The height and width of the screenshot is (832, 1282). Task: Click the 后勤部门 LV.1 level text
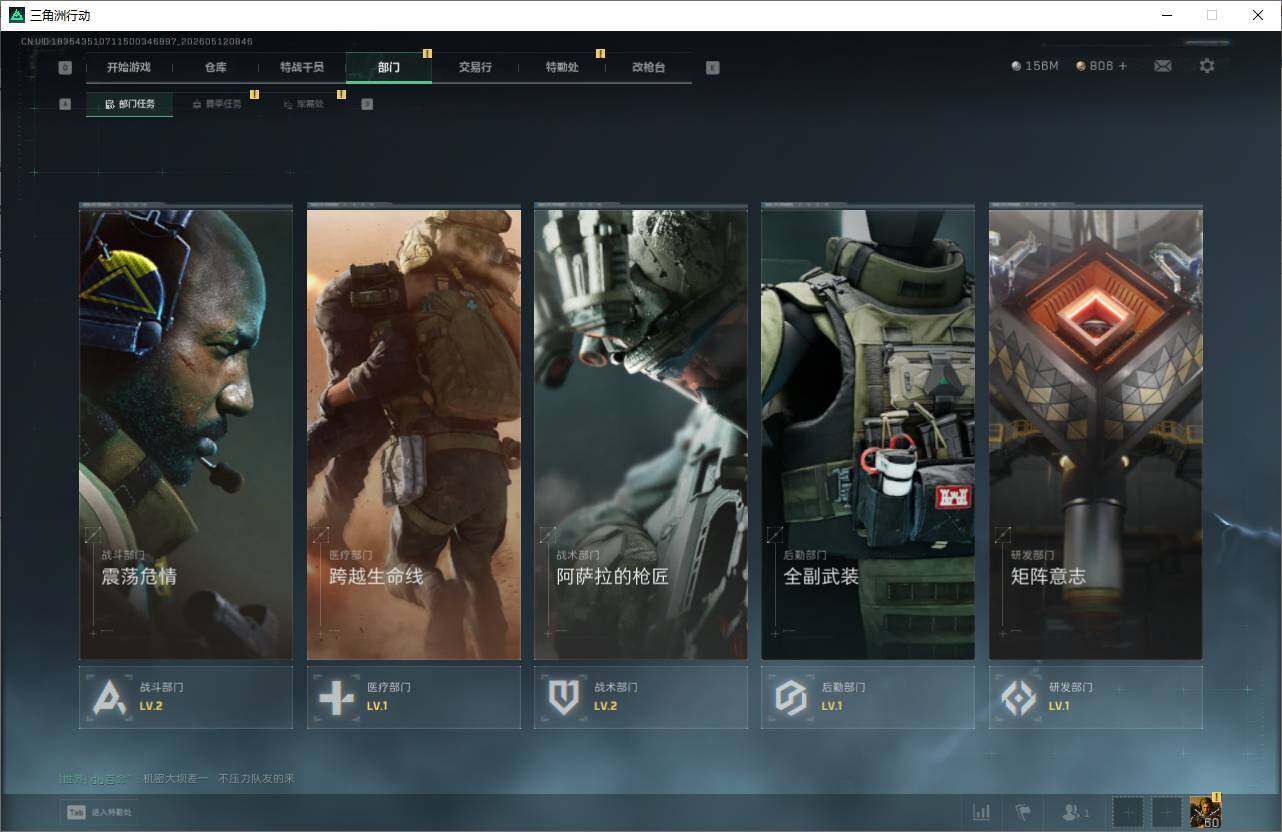pyautogui.click(x=832, y=706)
